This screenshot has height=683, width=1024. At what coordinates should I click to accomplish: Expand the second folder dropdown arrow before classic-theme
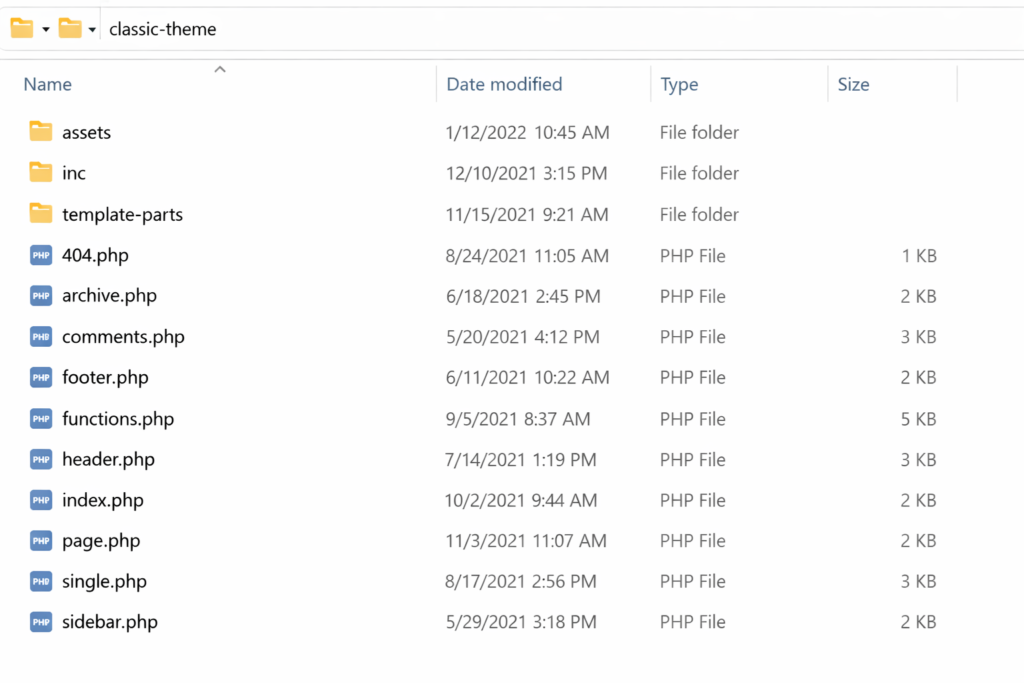pyautogui.click(x=92, y=30)
